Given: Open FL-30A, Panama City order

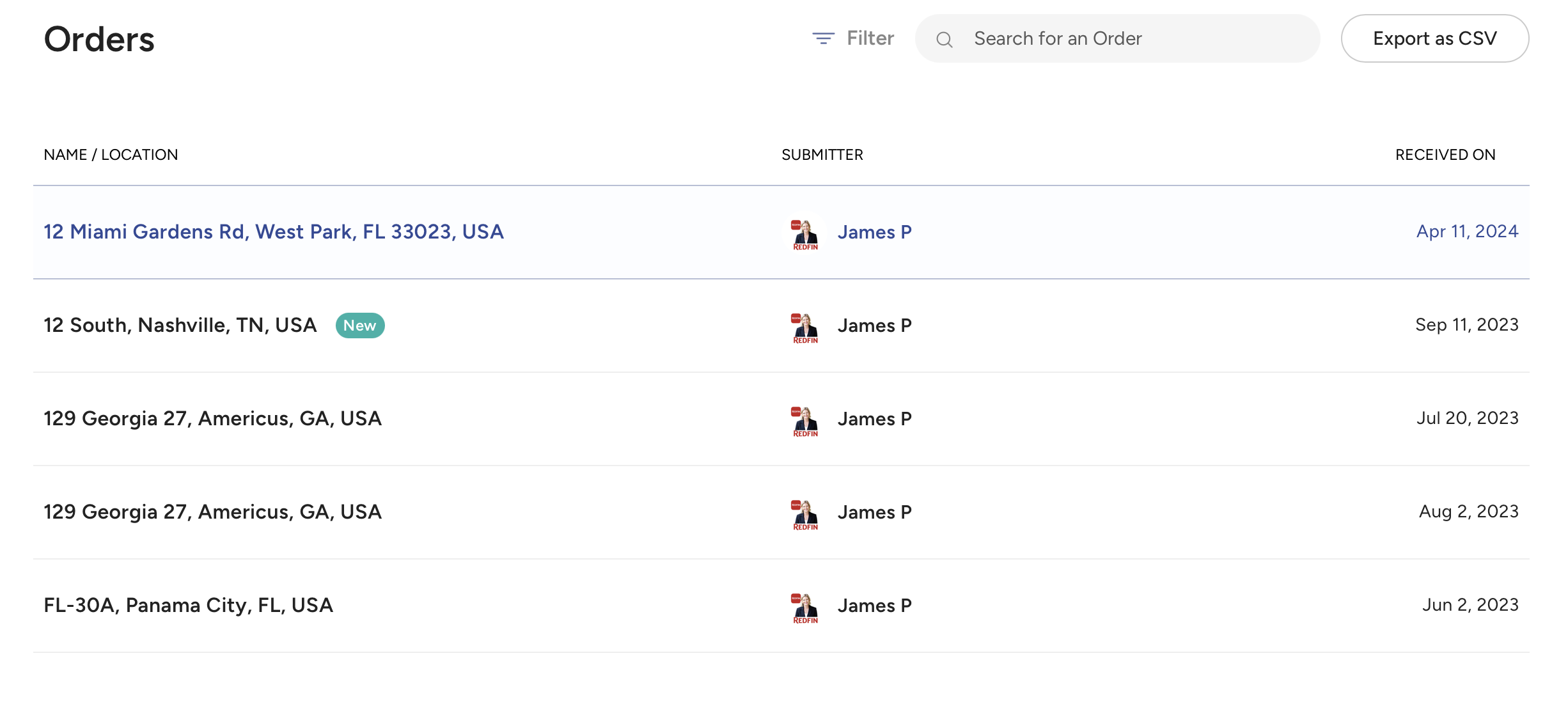Looking at the screenshot, I should click(x=188, y=605).
